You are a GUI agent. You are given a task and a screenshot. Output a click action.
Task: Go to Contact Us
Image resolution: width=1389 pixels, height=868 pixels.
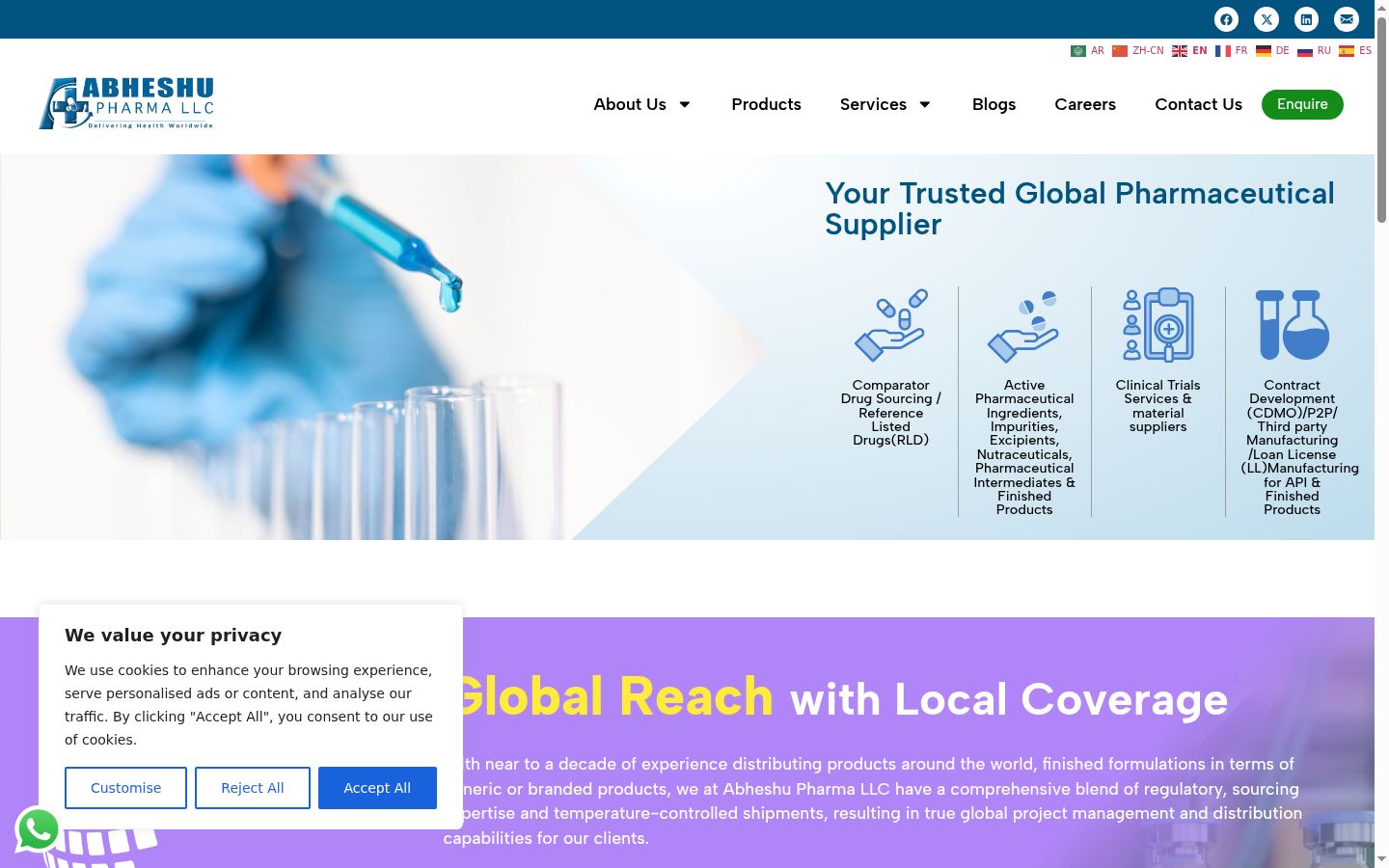pos(1198,104)
